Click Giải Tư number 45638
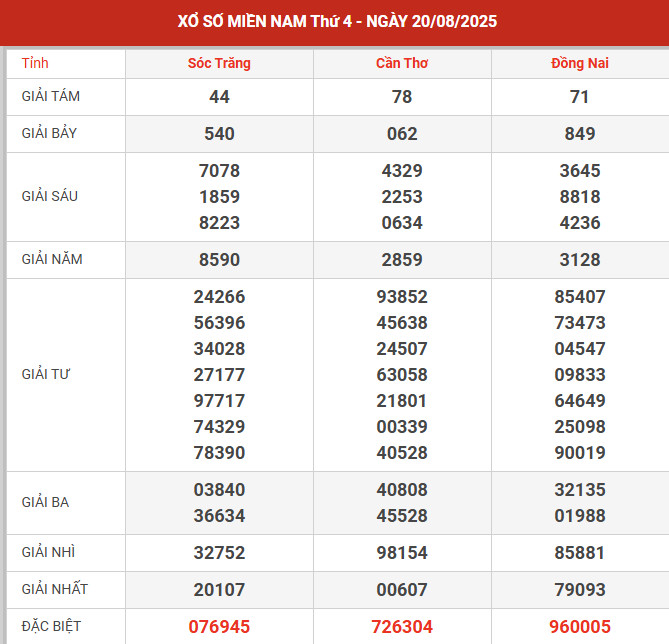The width and height of the screenshot is (669, 644). coord(402,323)
